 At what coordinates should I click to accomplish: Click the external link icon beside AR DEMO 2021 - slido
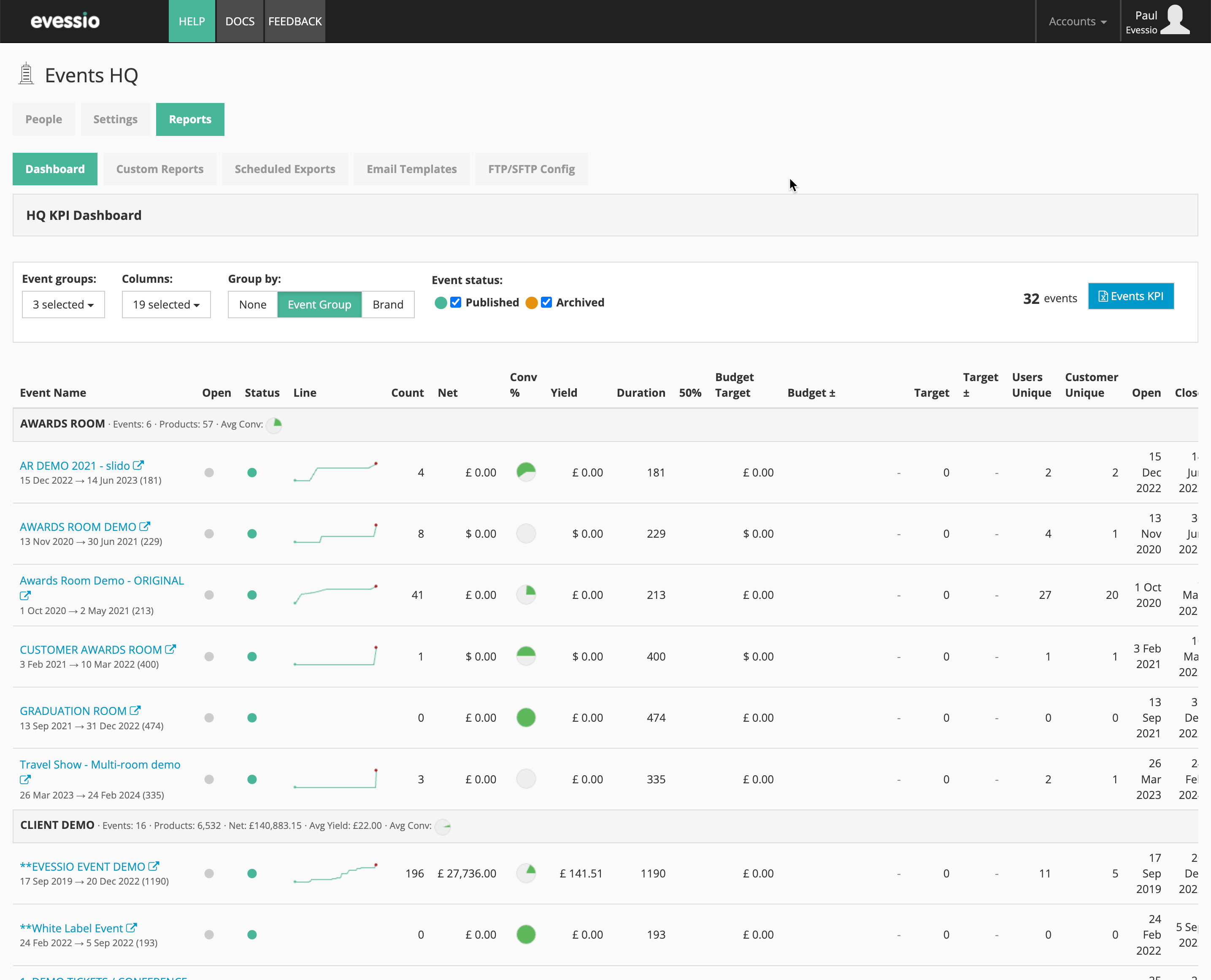[x=138, y=465]
